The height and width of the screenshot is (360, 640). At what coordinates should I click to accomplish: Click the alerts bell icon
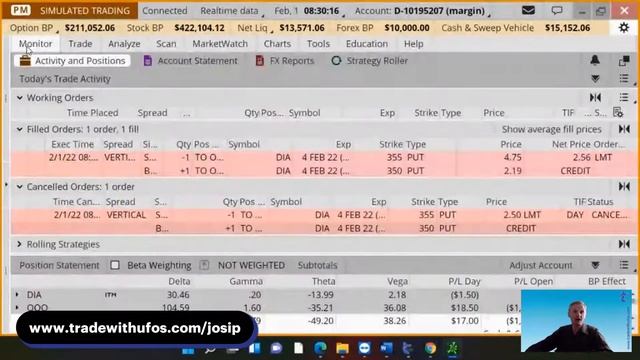(595, 60)
